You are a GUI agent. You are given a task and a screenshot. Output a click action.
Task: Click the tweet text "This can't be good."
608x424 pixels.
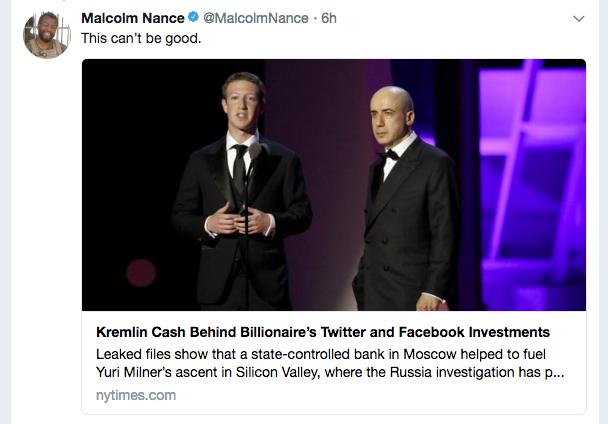(140, 38)
